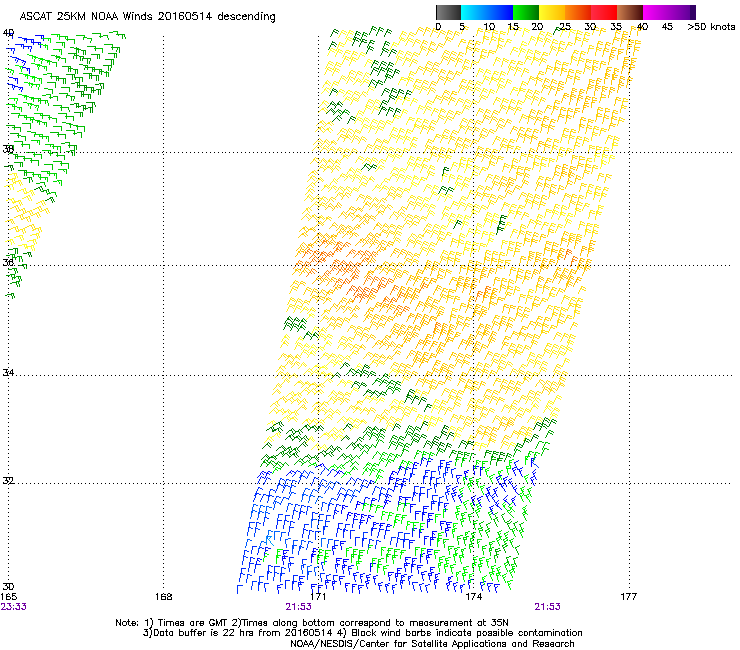Click note 'Data buffer is 22 hrs from 20160514'
This screenshot has width=740, height=650.
243,633
